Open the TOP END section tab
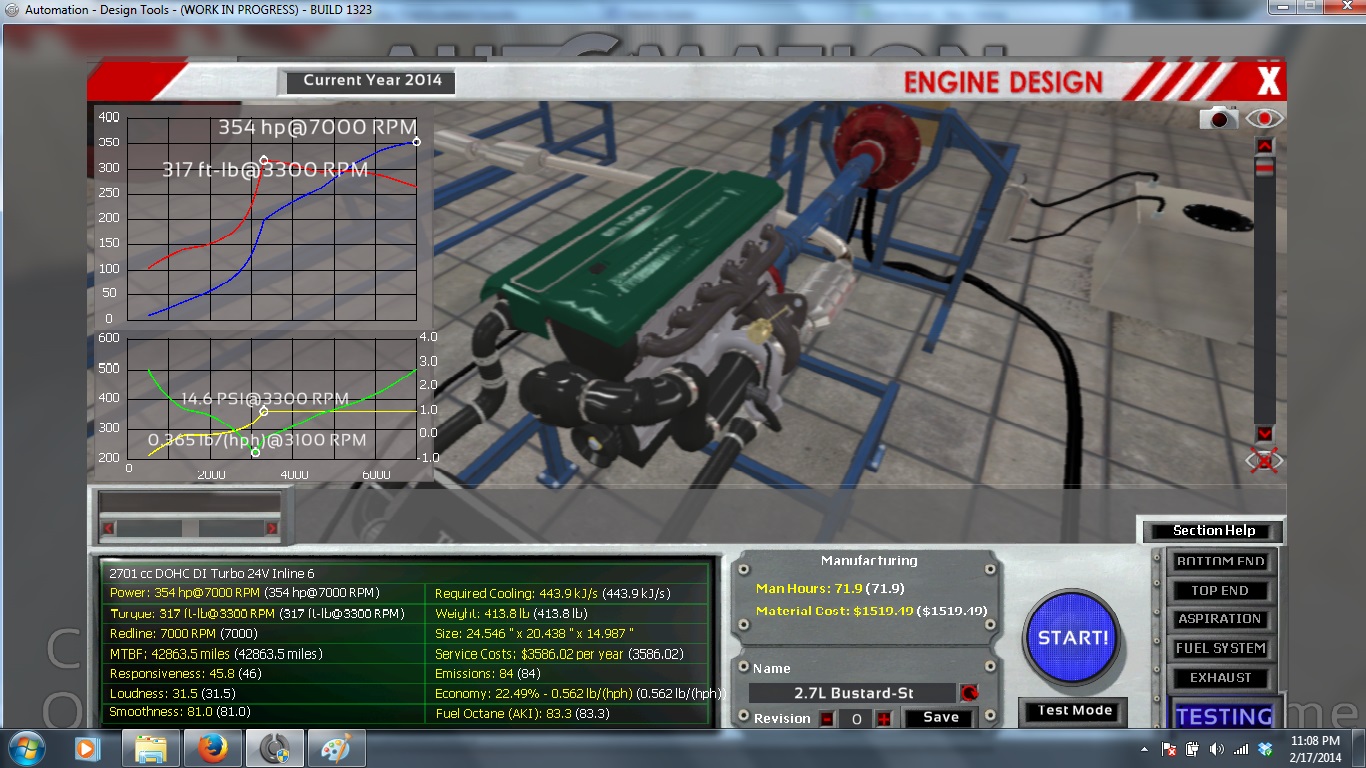Screen dimensions: 1366x768 click(1220, 590)
